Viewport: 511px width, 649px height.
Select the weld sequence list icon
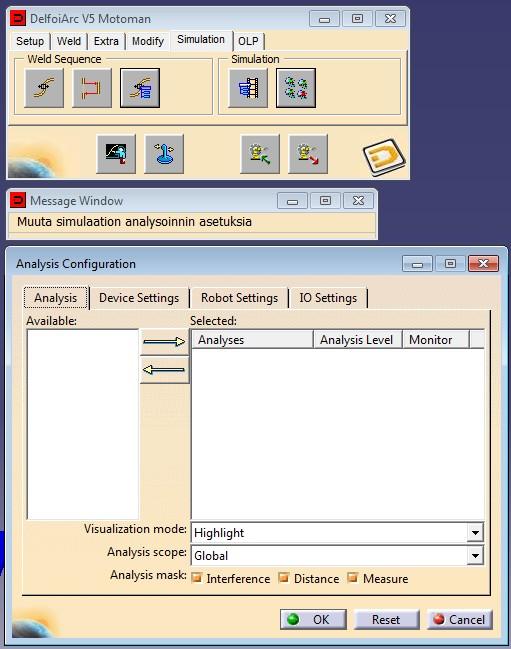coord(140,88)
